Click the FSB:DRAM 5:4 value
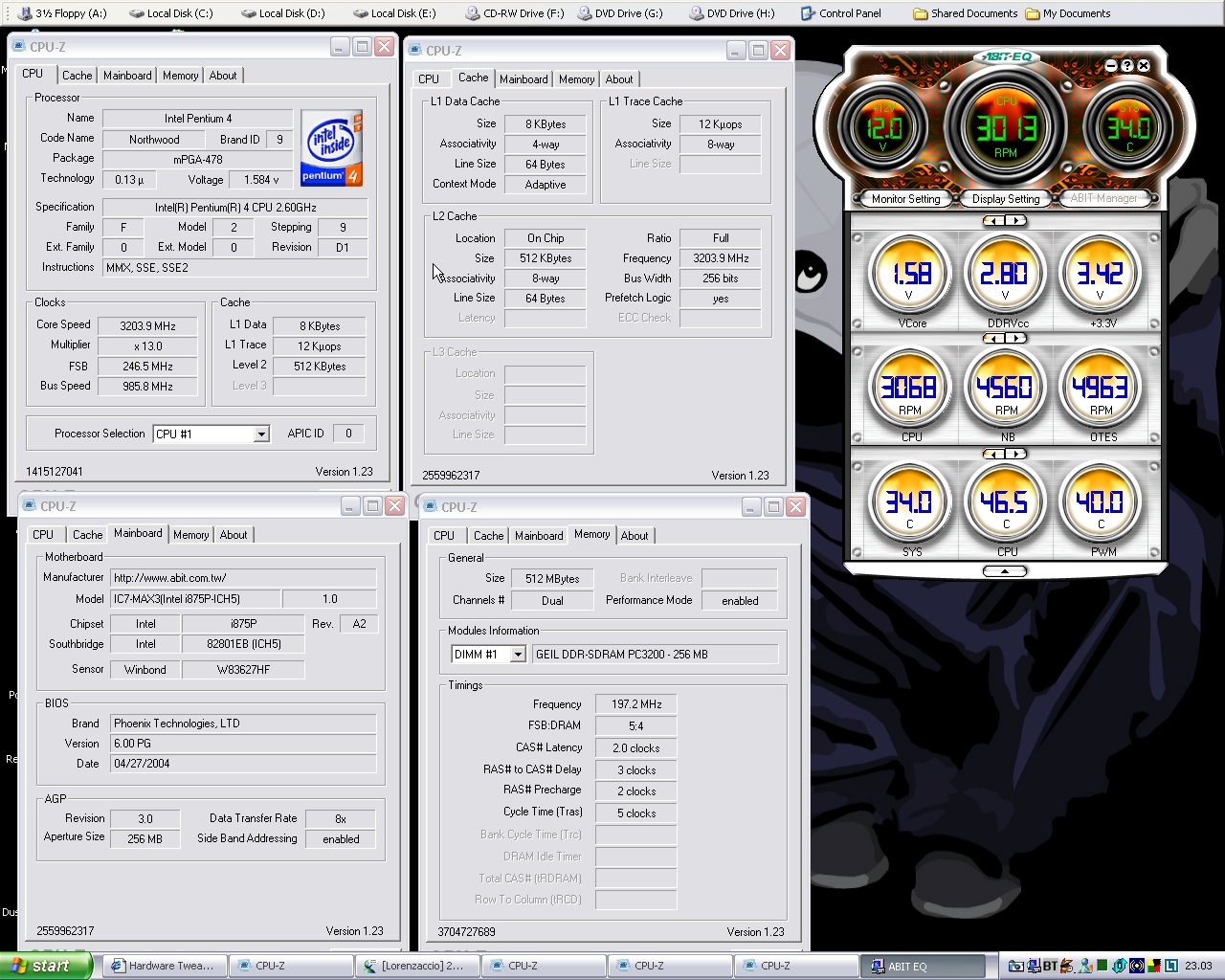Screen dimensions: 1225x980 pyautogui.click(x=635, y=726)
